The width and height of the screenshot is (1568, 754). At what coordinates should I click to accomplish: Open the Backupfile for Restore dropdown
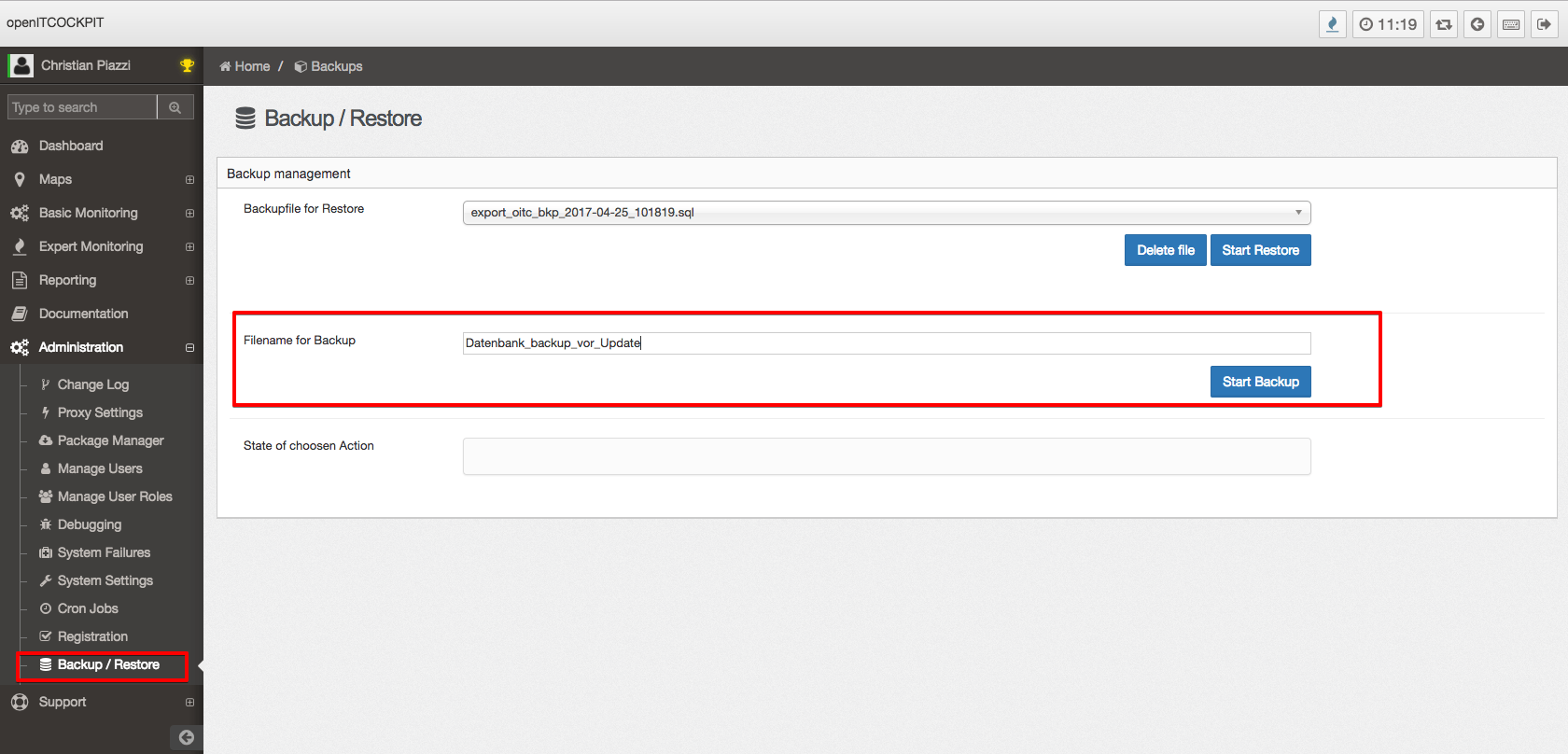tap(887, 213)
